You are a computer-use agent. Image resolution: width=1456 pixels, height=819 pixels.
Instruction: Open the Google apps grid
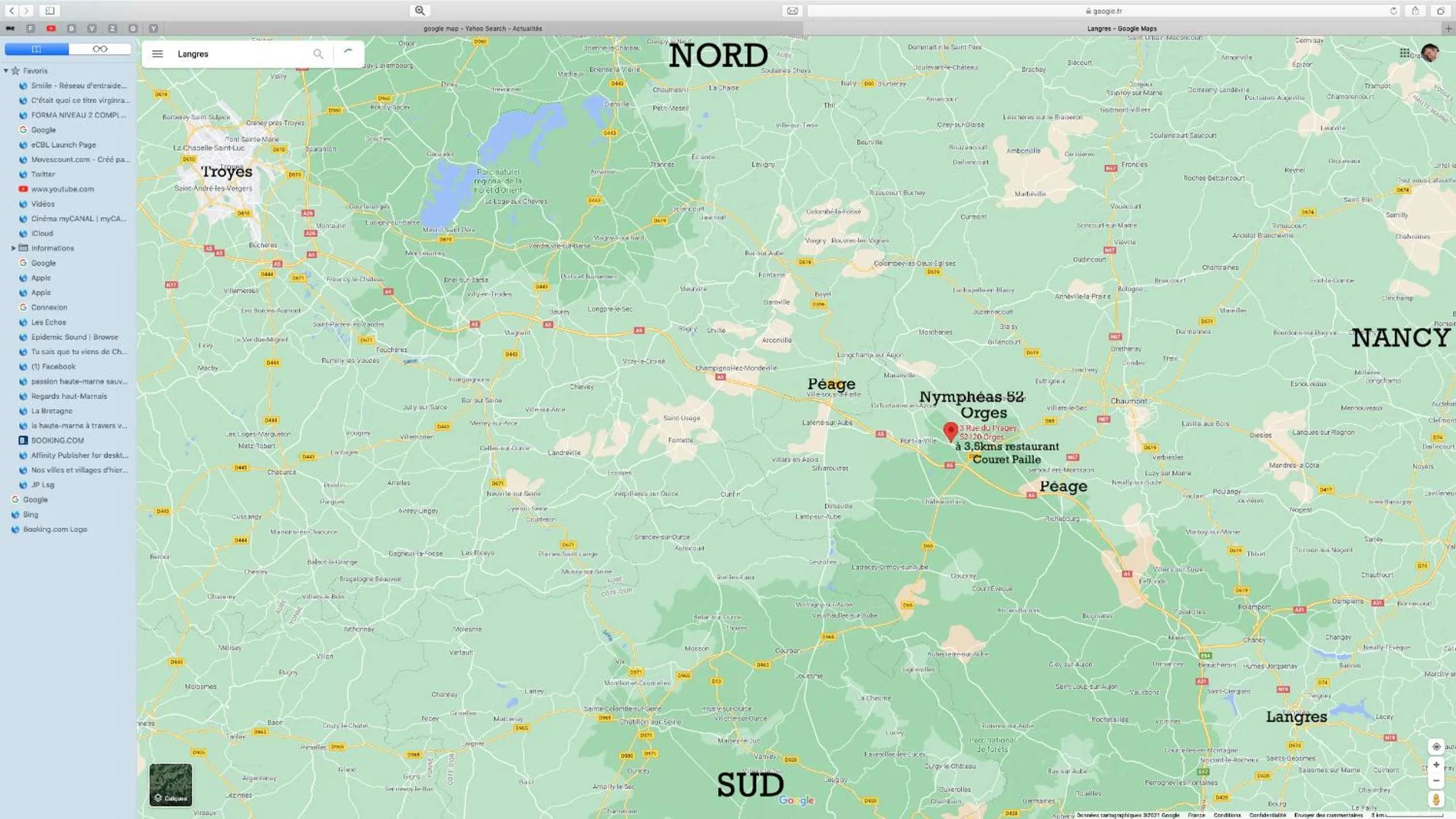tap(1404, 53)
